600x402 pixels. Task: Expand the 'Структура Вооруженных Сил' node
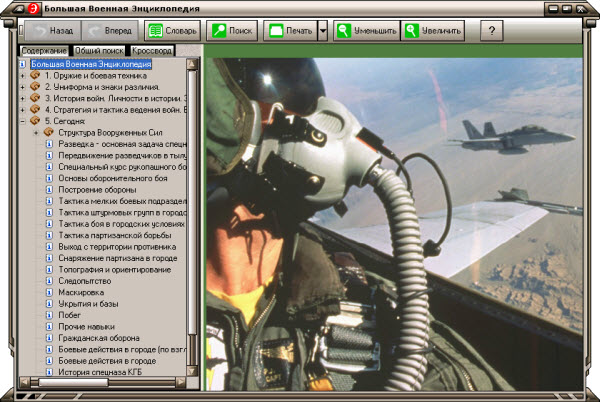coord(36,132)
